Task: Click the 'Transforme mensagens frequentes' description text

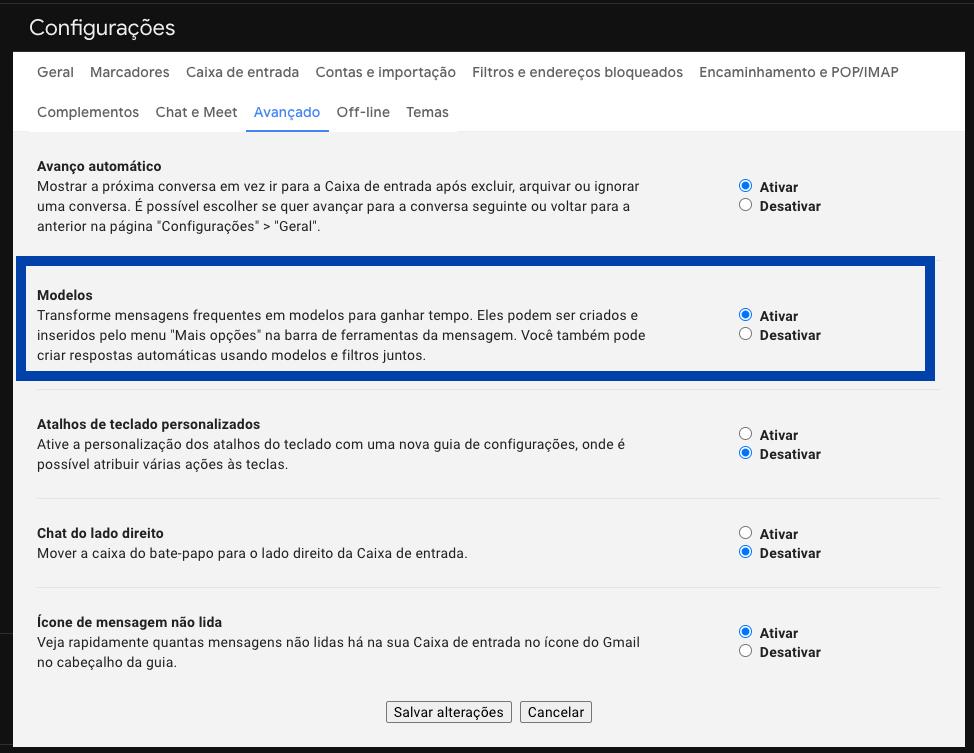Action: [341, 335]
